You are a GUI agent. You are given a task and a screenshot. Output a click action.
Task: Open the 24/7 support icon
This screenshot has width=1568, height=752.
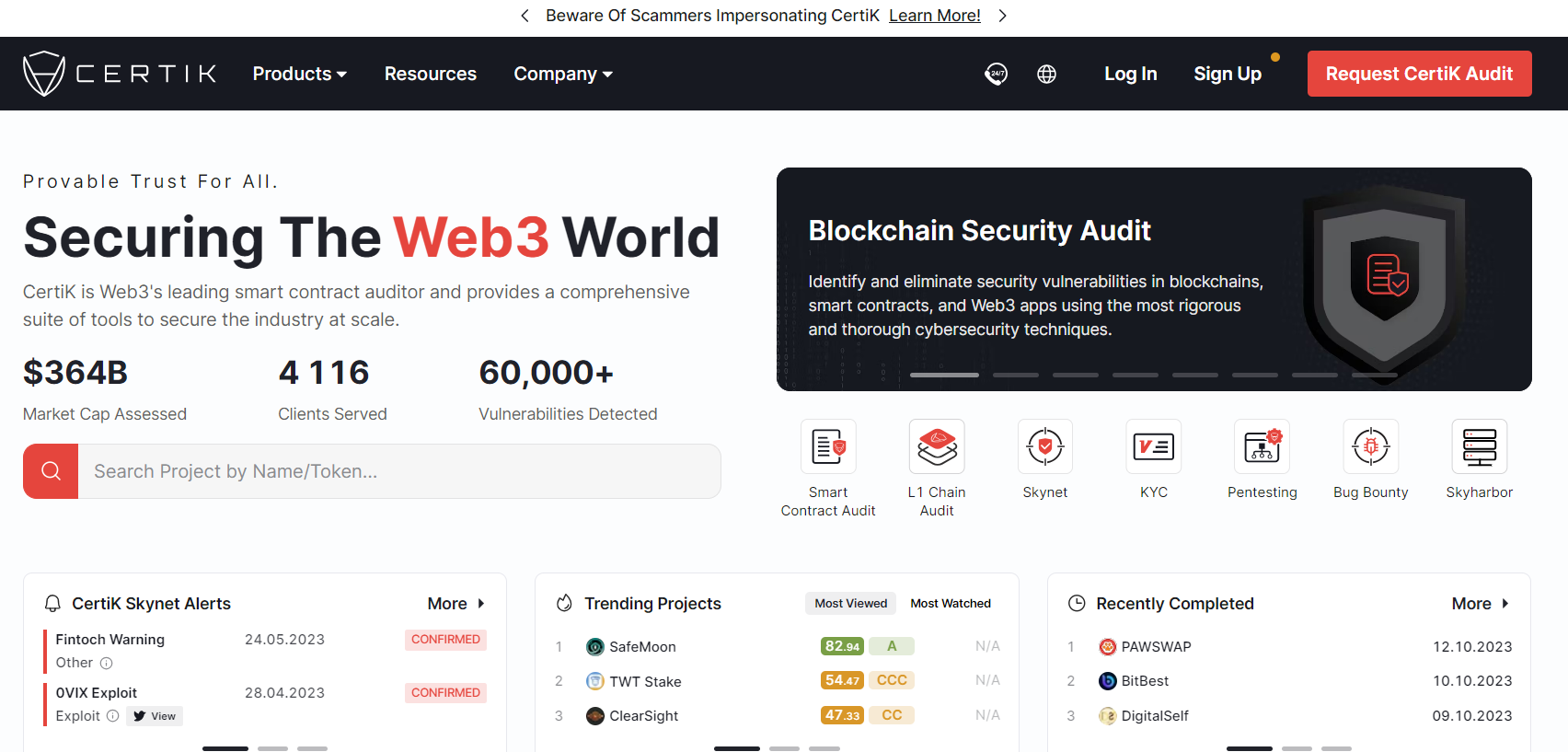(x=996, y=74)
